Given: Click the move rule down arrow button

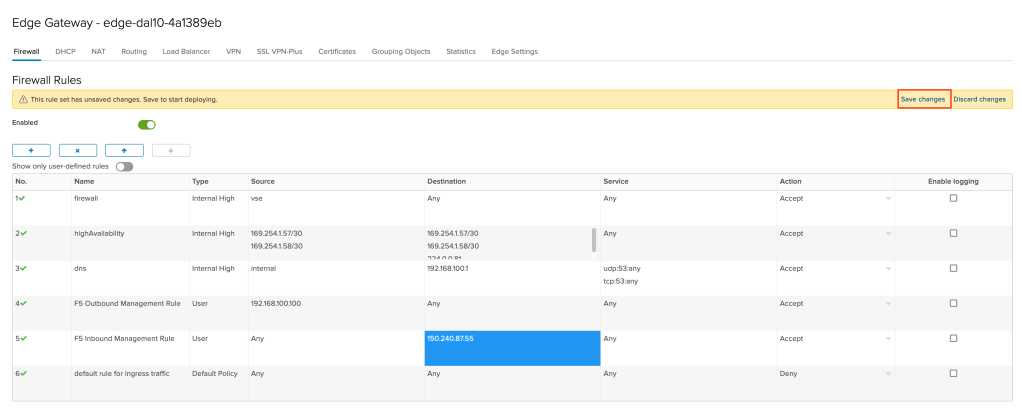Looking at the screenshot, I should pyautogui.click(x=171, y=150).
